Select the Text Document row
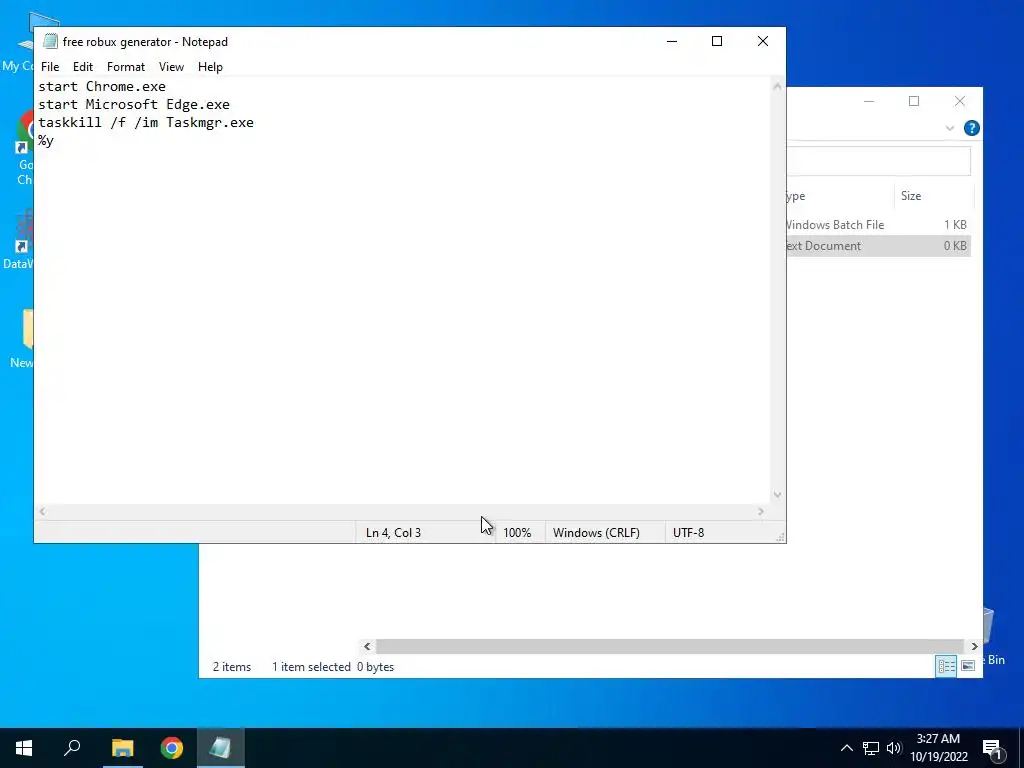 click(878, 246)
